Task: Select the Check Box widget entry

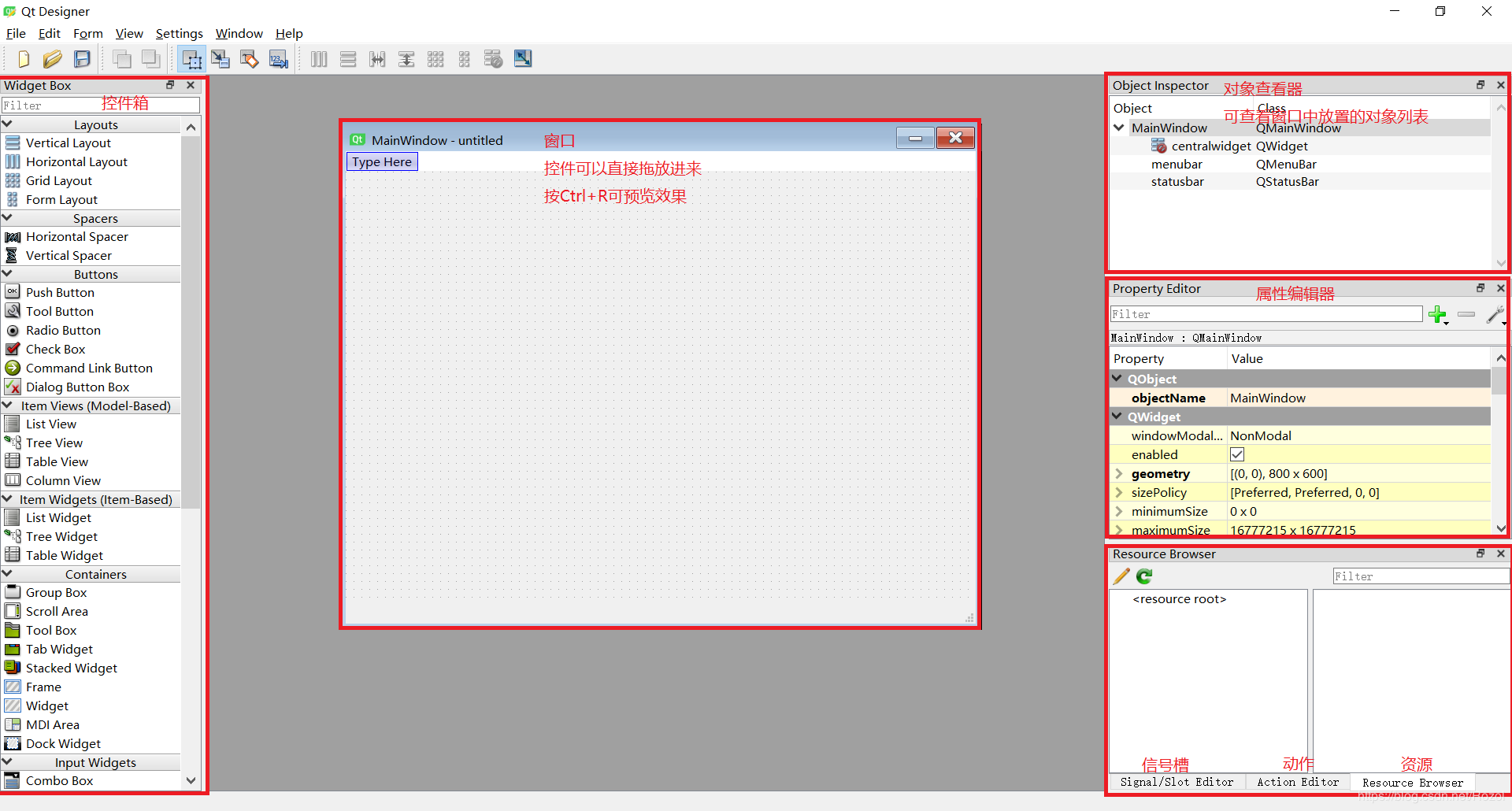Action: (x=56, y=349)
